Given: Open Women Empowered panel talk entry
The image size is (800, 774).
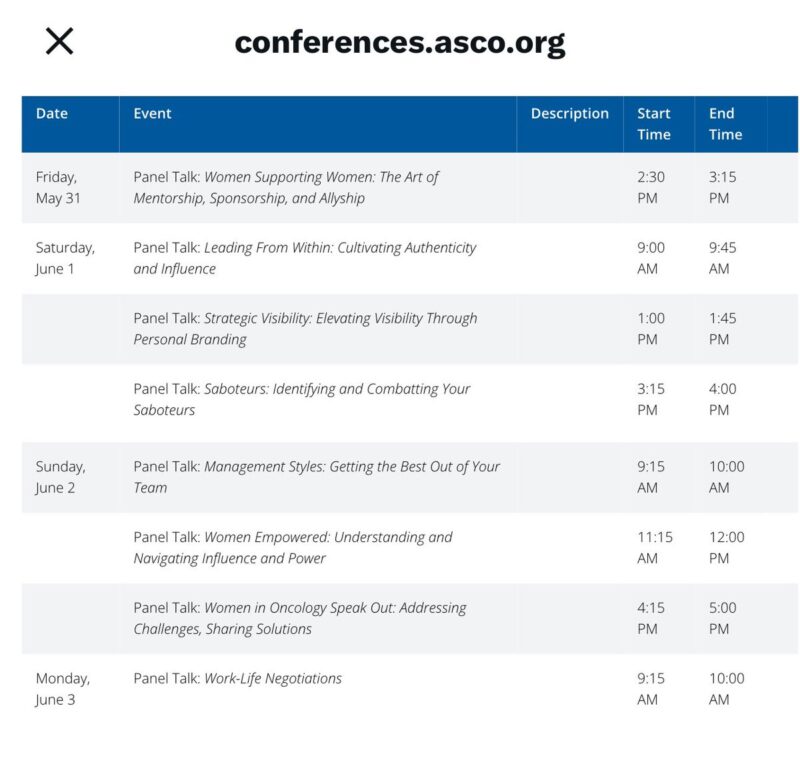Looking at the screenshot, I should click(293, 547).
